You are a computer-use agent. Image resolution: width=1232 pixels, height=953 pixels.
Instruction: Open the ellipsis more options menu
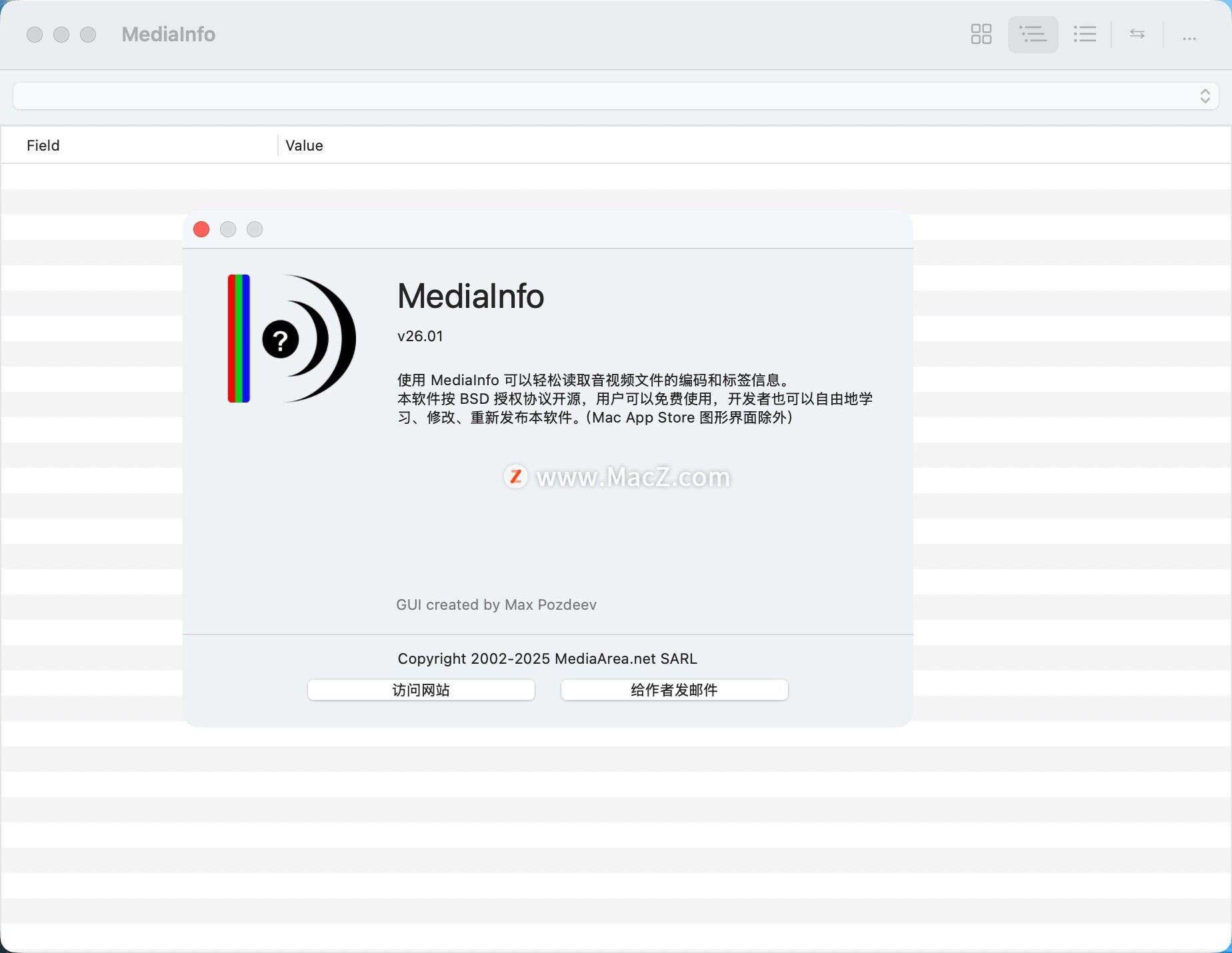click(x=1189, y=38)
